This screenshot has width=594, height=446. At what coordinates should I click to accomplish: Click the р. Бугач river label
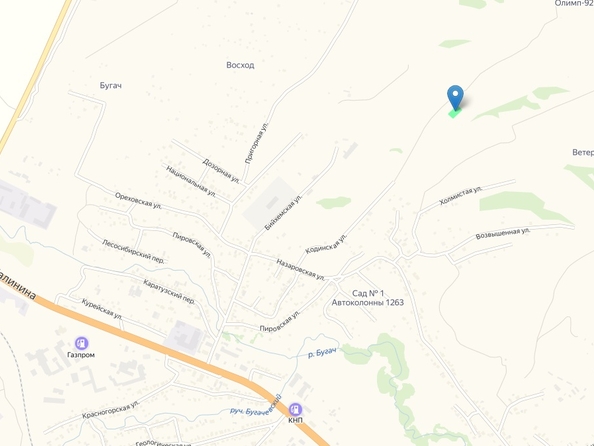(322, 353)
